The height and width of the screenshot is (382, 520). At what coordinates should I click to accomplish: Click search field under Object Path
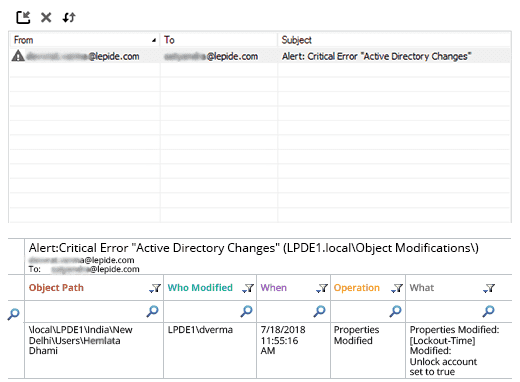point(94,311)
